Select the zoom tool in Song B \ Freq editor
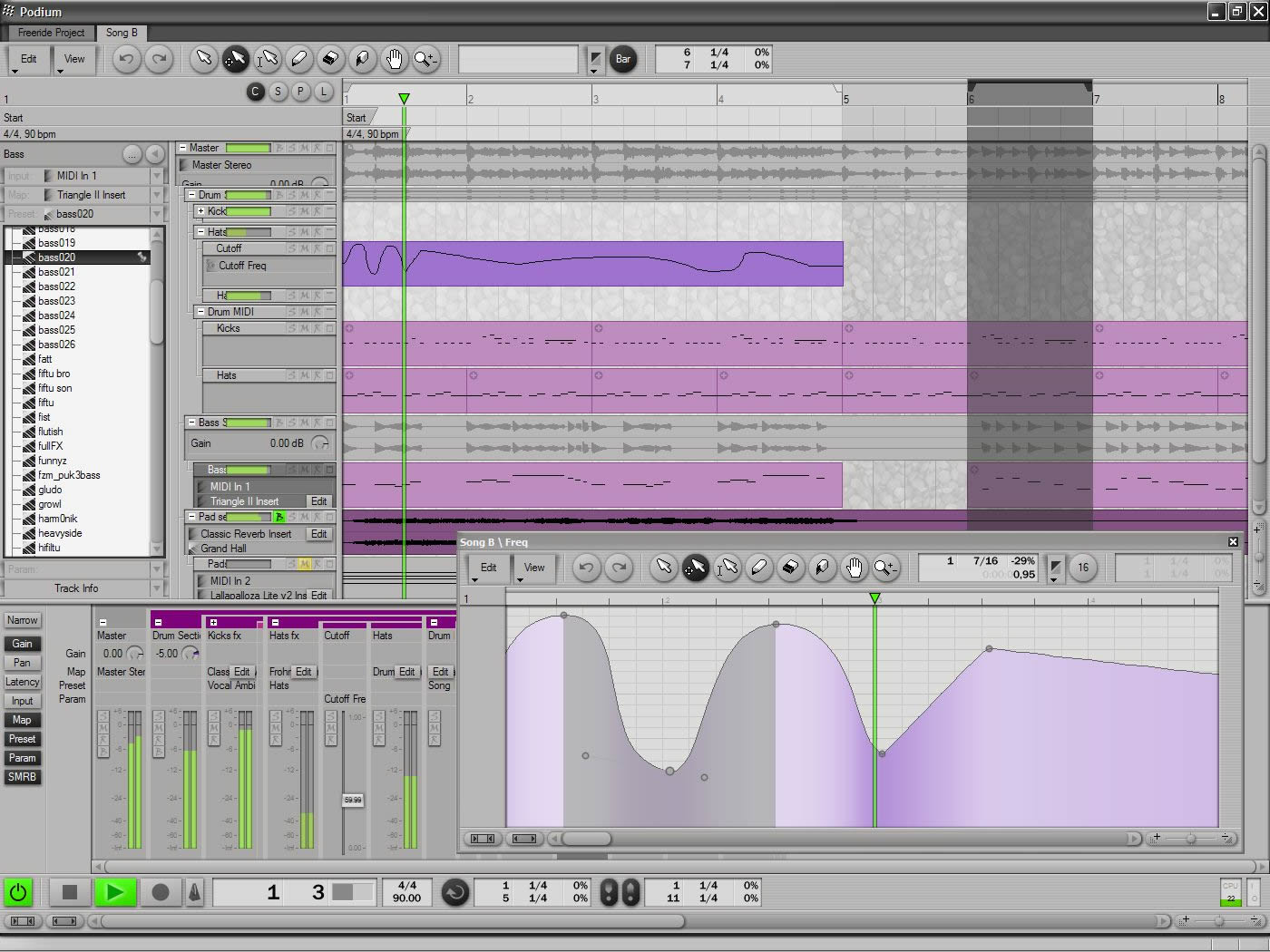Screen dimensions: 1270x952 884,568
